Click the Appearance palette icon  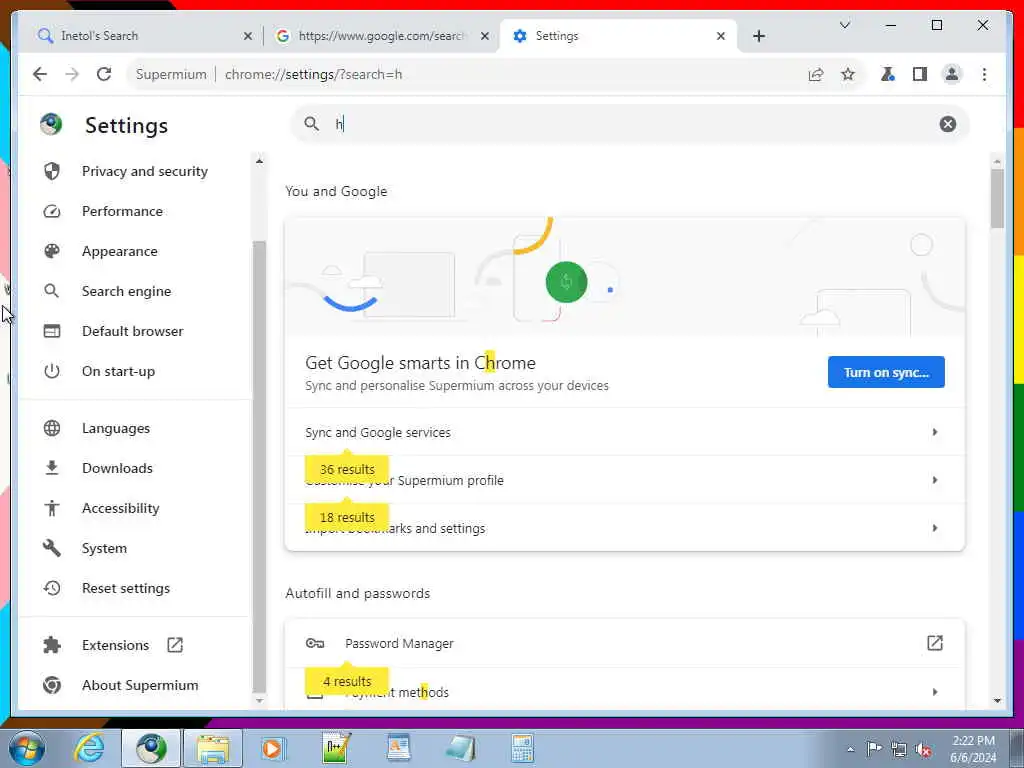coord(52,251)
